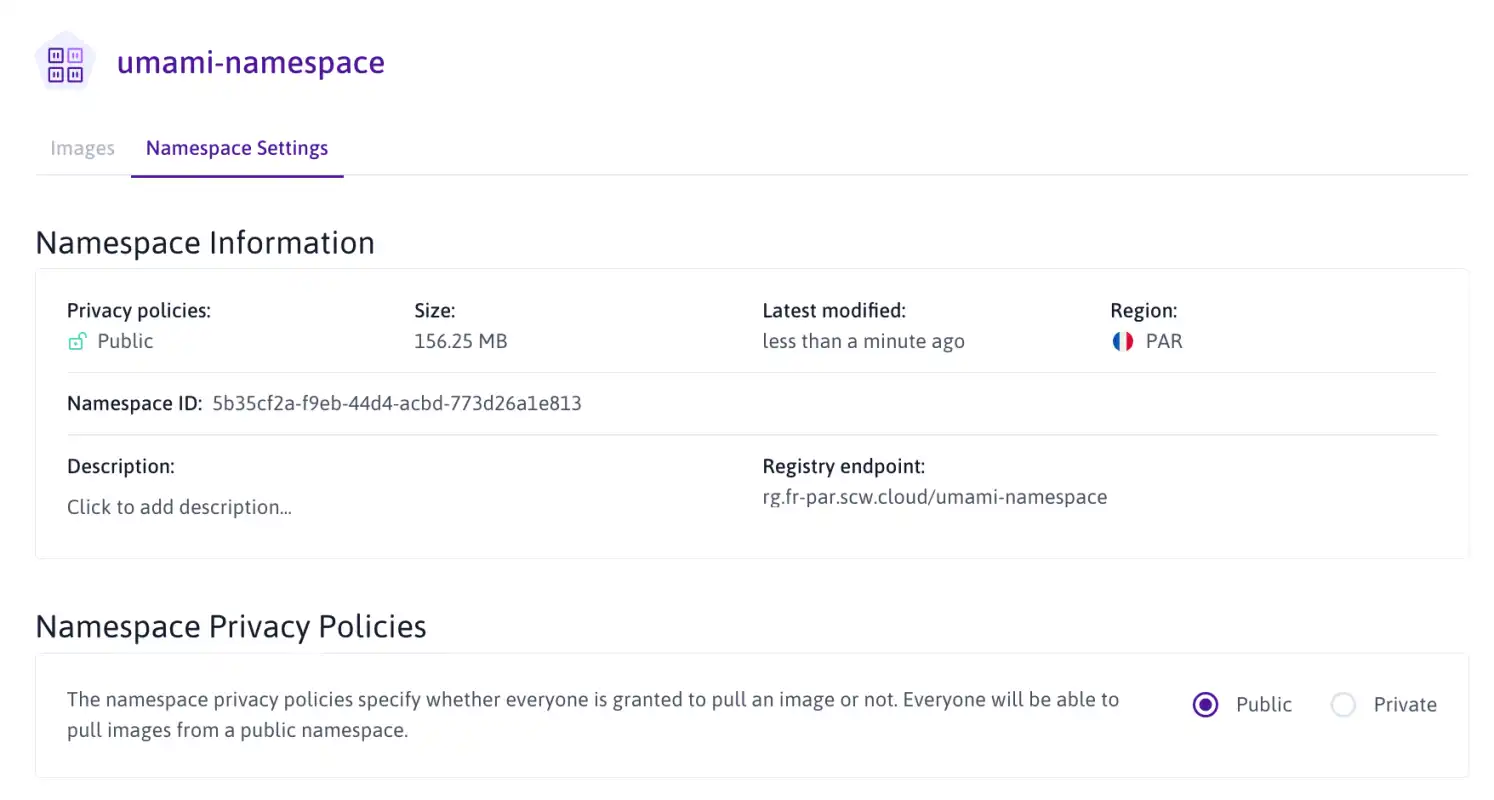Switch to the Images tab

pyautogui.click(x=82, y=148)
